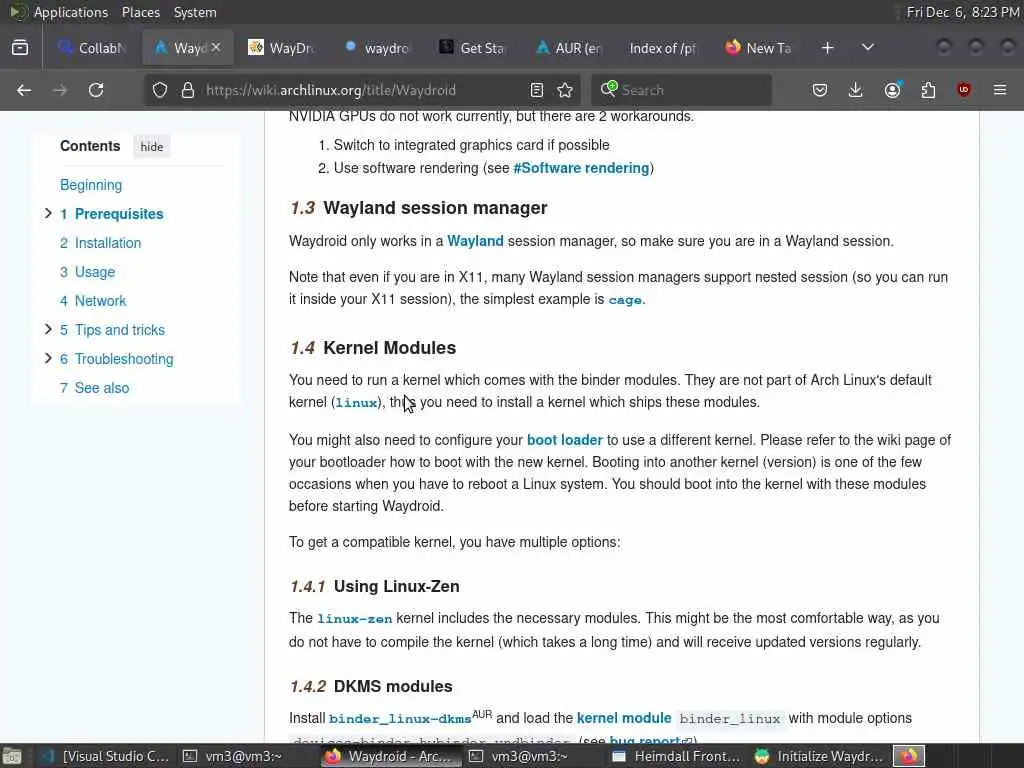Go to Usage in Contents
The width and height of the screenshot is (1024, 768).
pyautogui.click(x=88, y=272)
